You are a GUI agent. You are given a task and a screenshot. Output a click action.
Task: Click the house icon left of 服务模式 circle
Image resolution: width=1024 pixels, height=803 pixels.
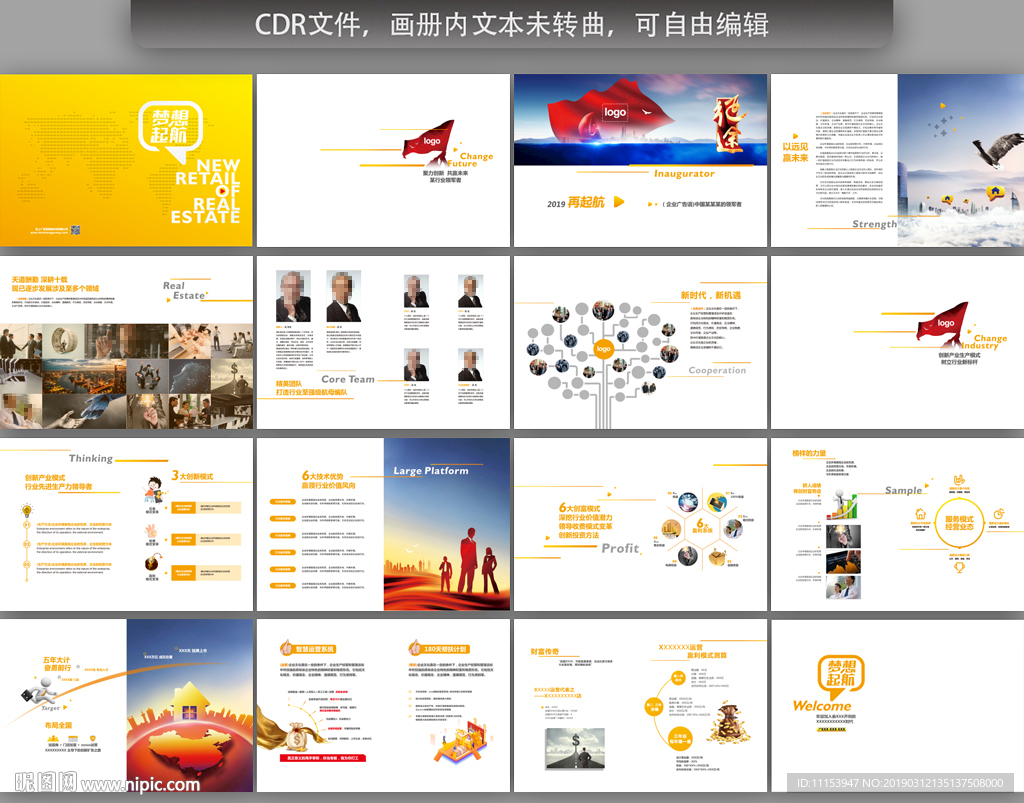click(920, 514)
